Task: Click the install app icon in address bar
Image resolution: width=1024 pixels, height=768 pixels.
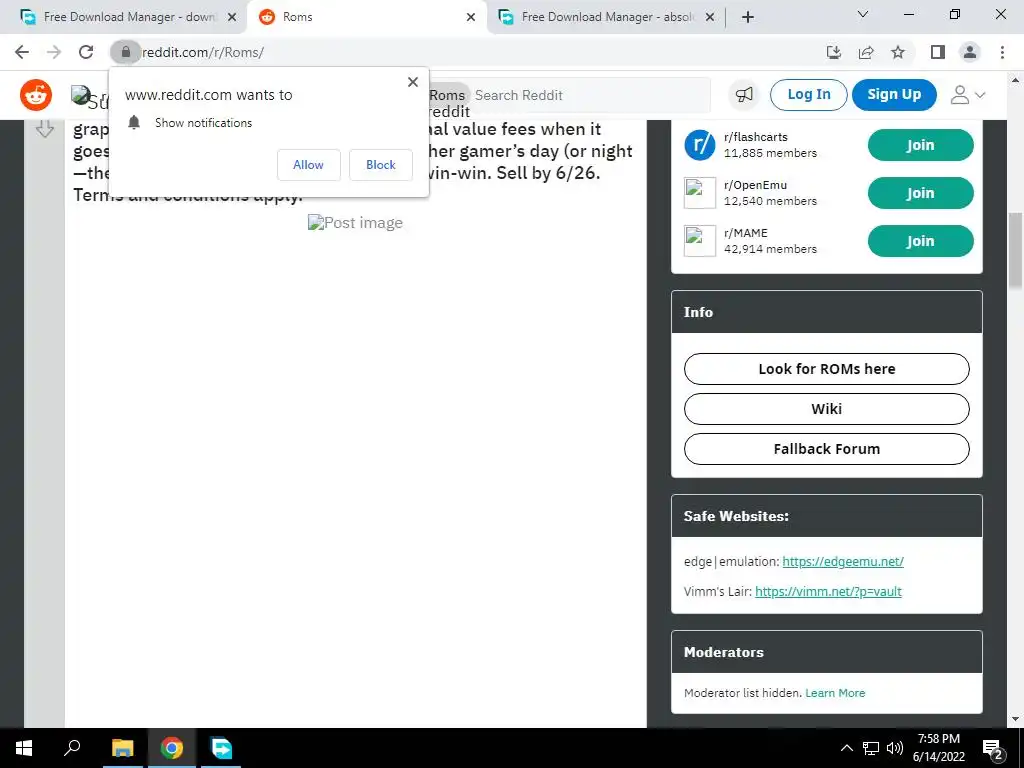Action: [x=834, y=52]
